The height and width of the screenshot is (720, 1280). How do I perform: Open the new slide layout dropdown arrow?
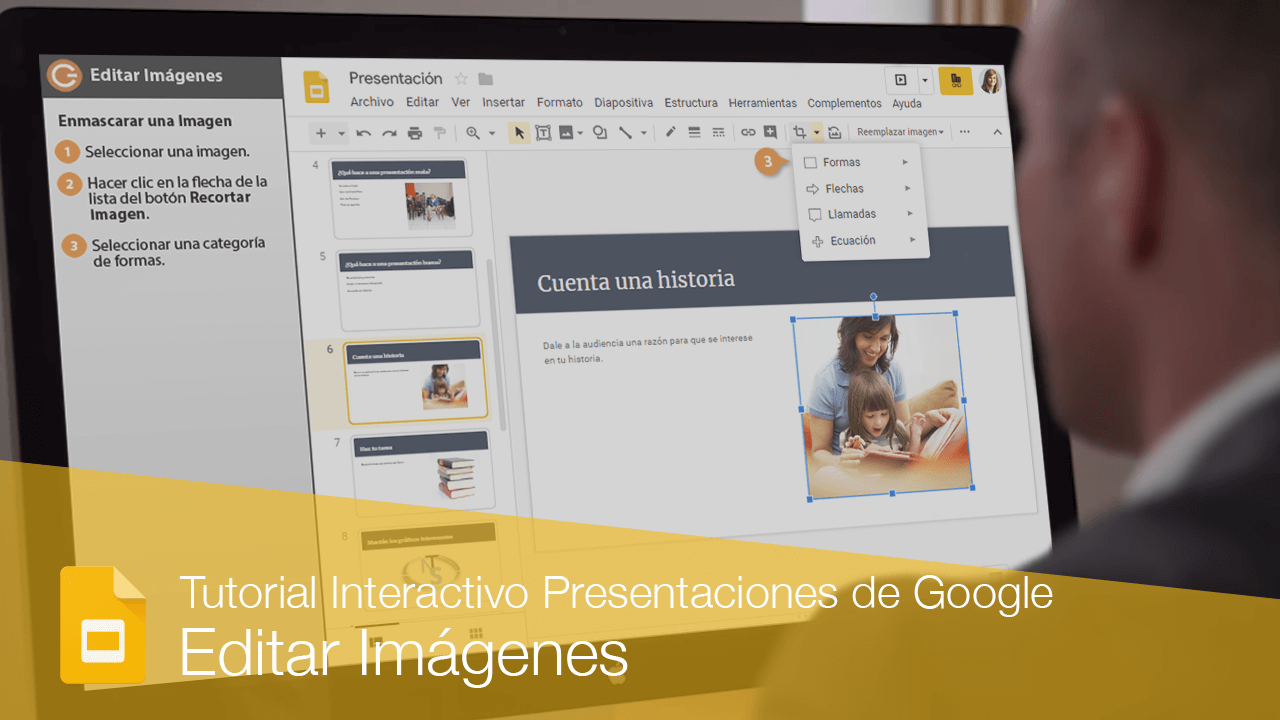pyautogui.click(x=342, y=133)
